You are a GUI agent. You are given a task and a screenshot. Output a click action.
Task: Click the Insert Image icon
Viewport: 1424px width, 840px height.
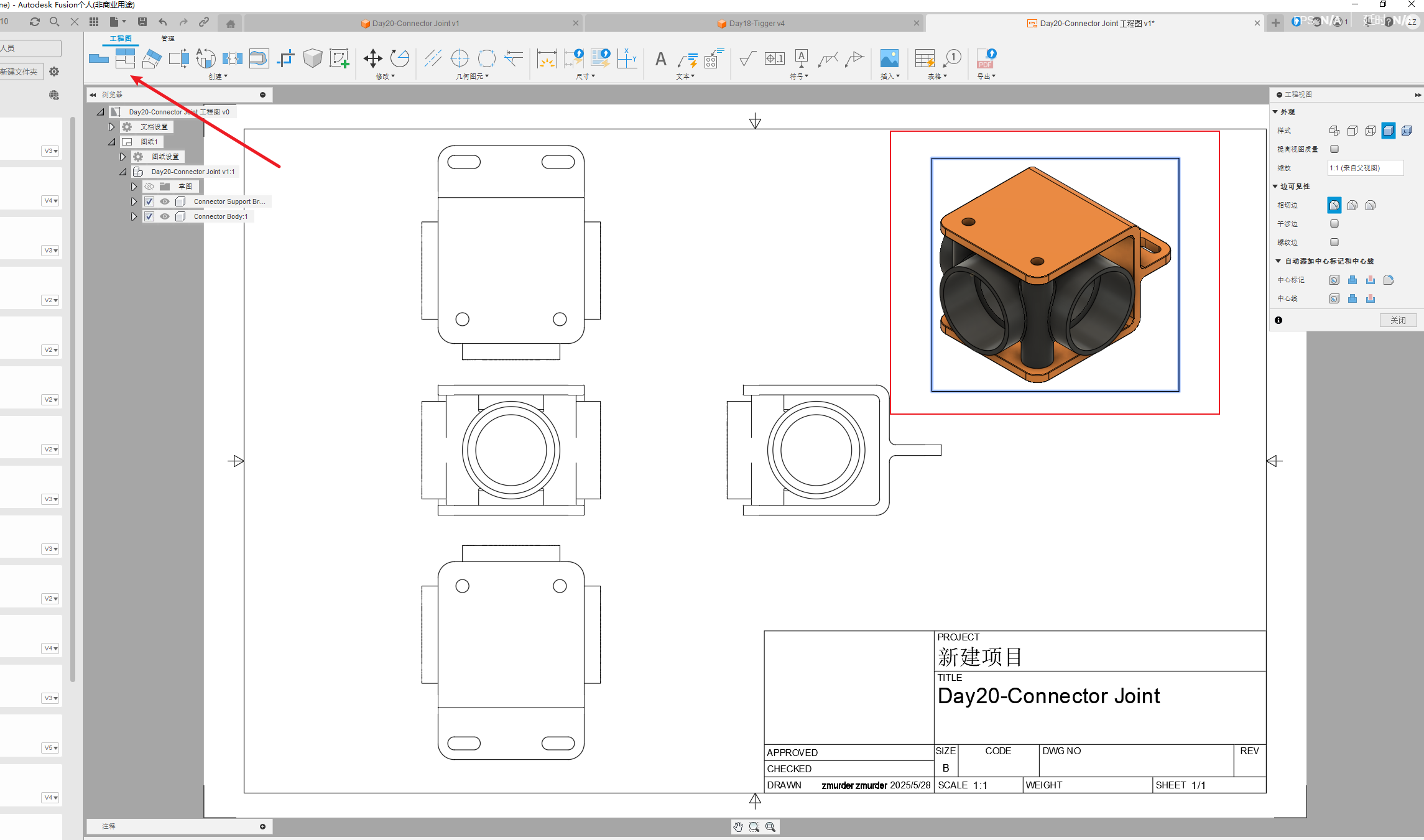[x=889, y=58]
